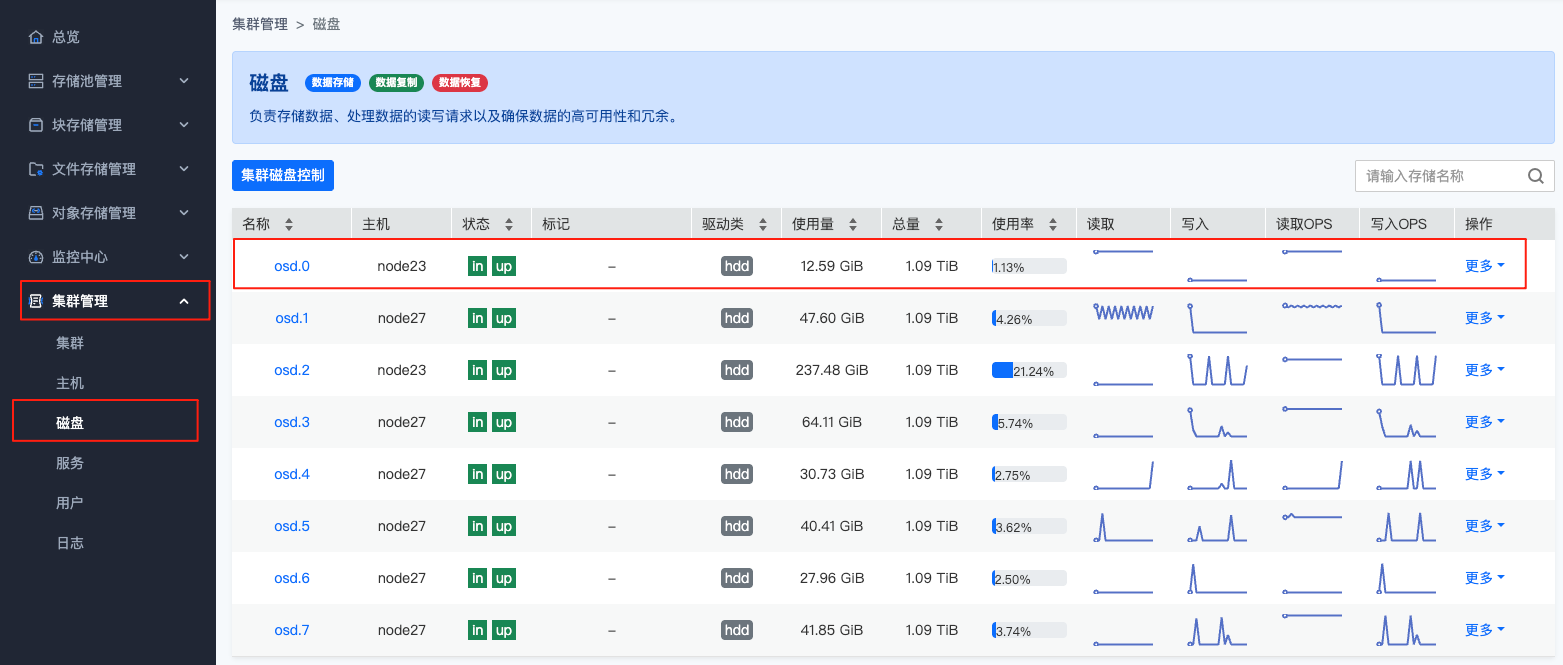Click the 对象存储管理 sidebar icon
This screenshot has height=665, width=1563.
click(36, 213)
